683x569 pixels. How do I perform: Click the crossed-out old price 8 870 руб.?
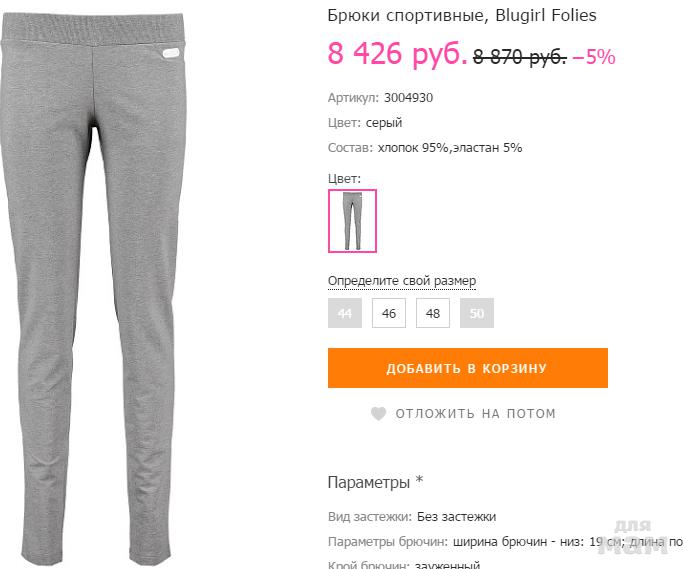[520, 57]
